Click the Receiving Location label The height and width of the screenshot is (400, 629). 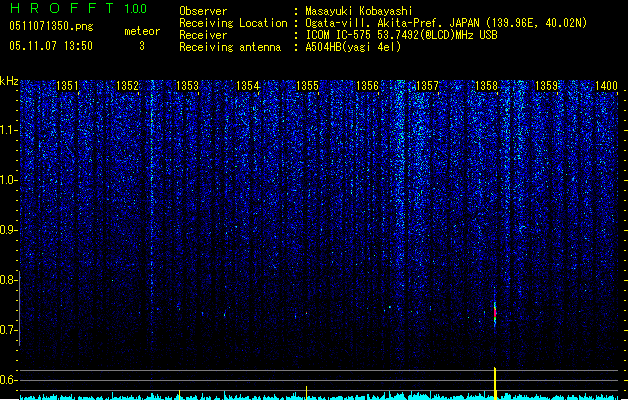(x=233, y=23)
